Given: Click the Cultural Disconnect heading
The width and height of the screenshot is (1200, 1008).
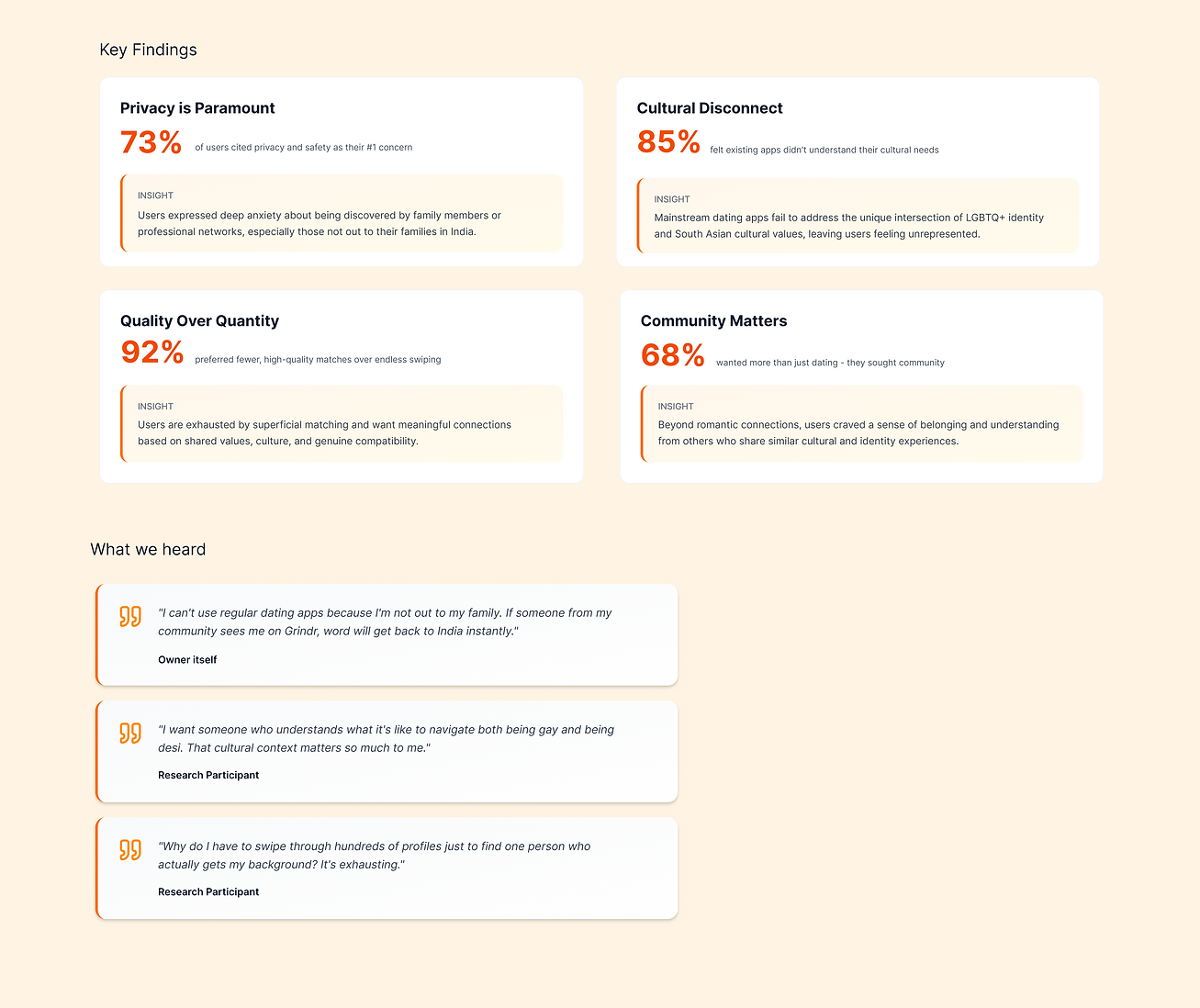Looking at the screenshot, I should [x=710, y=107].
